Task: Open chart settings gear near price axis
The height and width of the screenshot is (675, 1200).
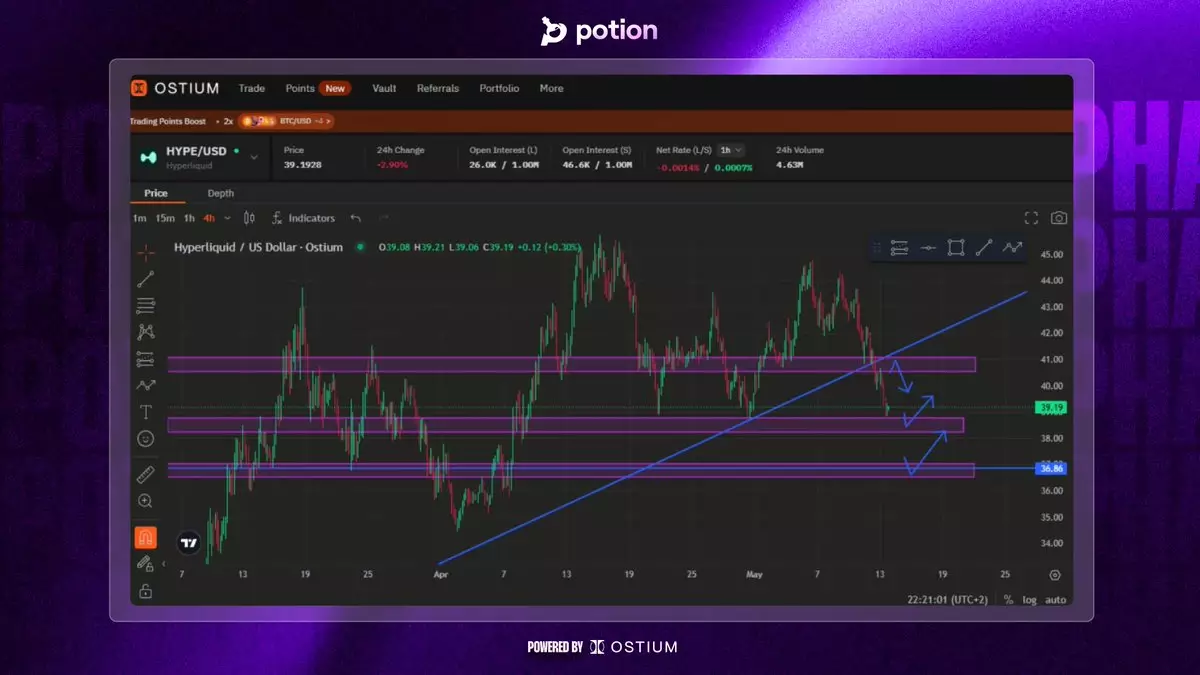Action: [1055, 575]
